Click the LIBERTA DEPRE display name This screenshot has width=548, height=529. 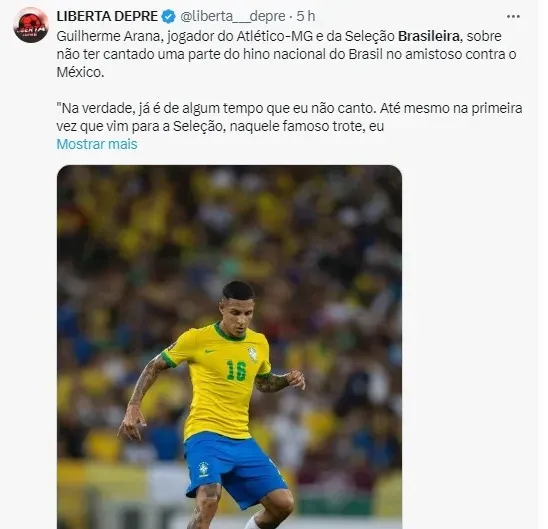point(107,16)
